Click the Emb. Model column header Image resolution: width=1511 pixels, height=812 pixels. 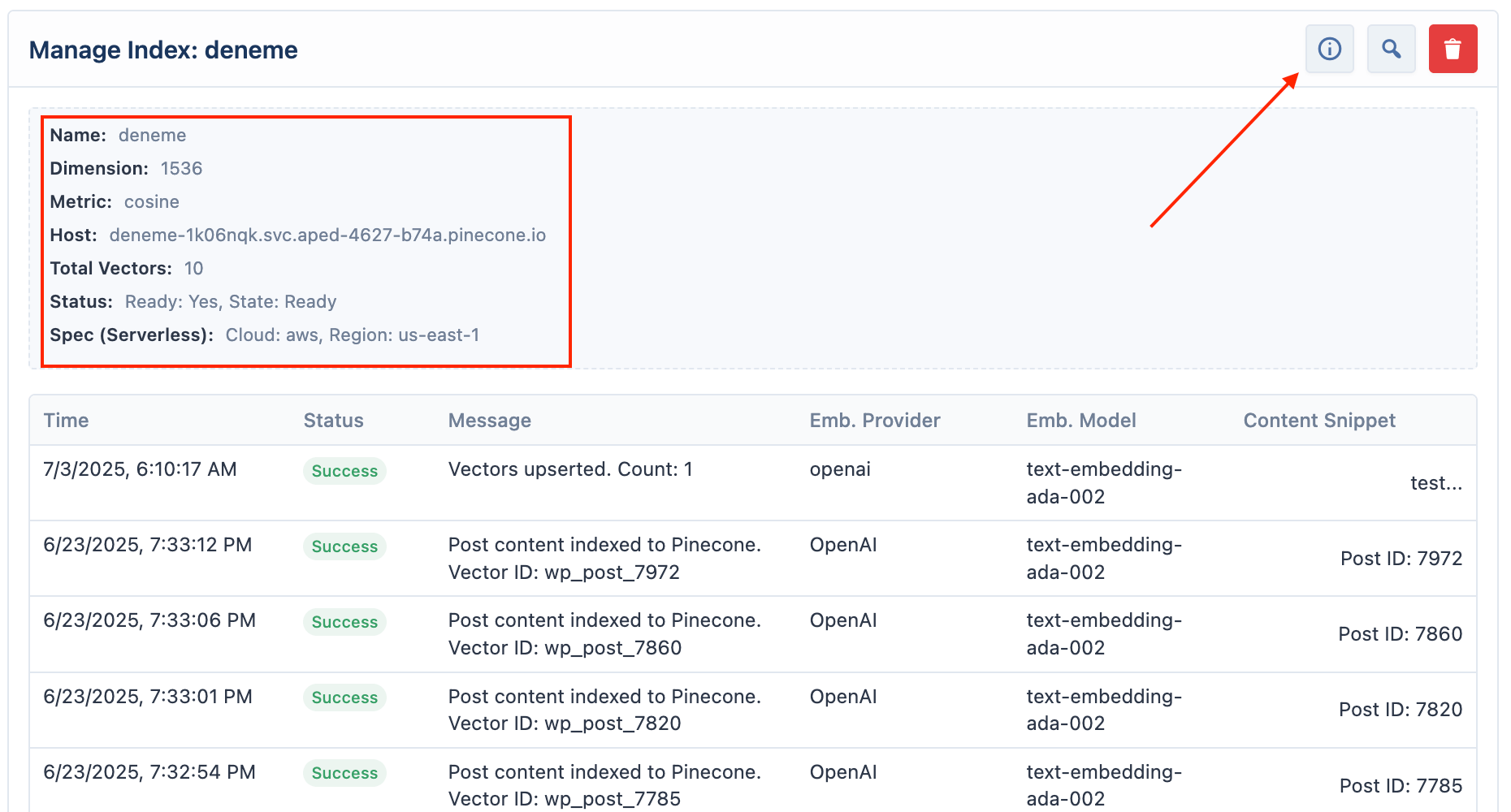tap(1081, 421)
